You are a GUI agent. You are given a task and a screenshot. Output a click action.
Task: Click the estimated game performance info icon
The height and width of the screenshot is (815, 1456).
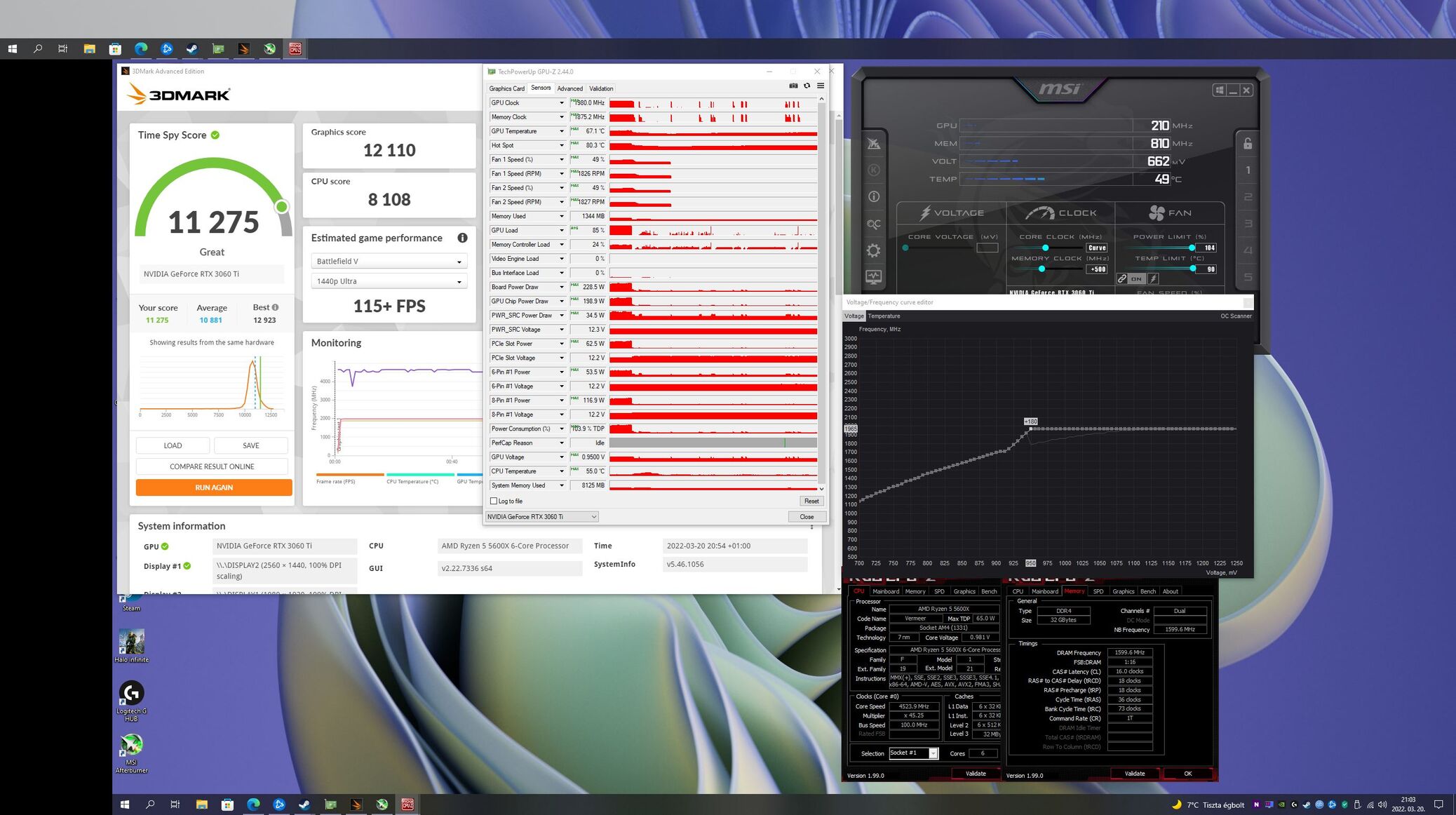(x=462, y=238)
